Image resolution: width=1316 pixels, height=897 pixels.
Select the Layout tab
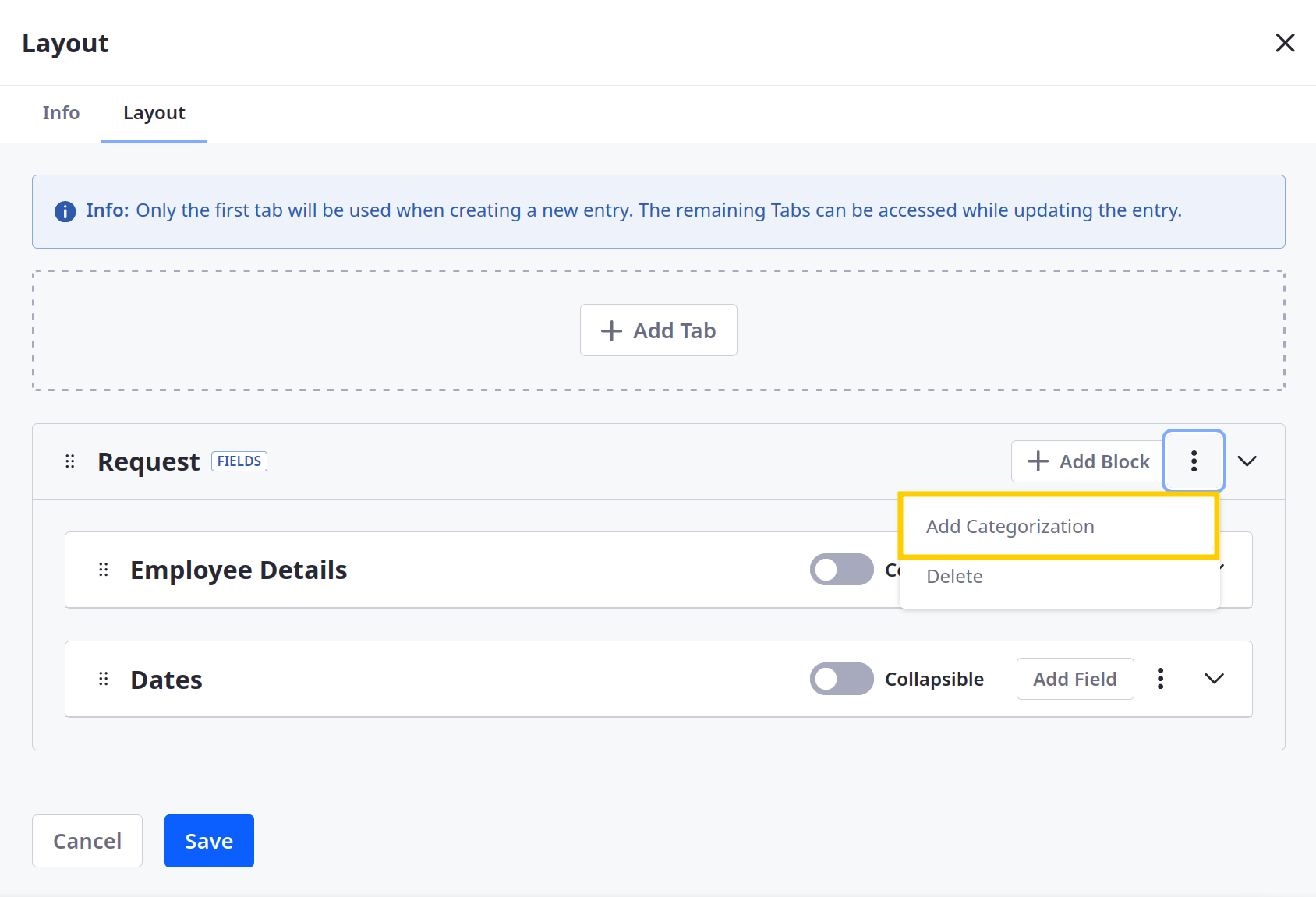click(x=154, y=113)
